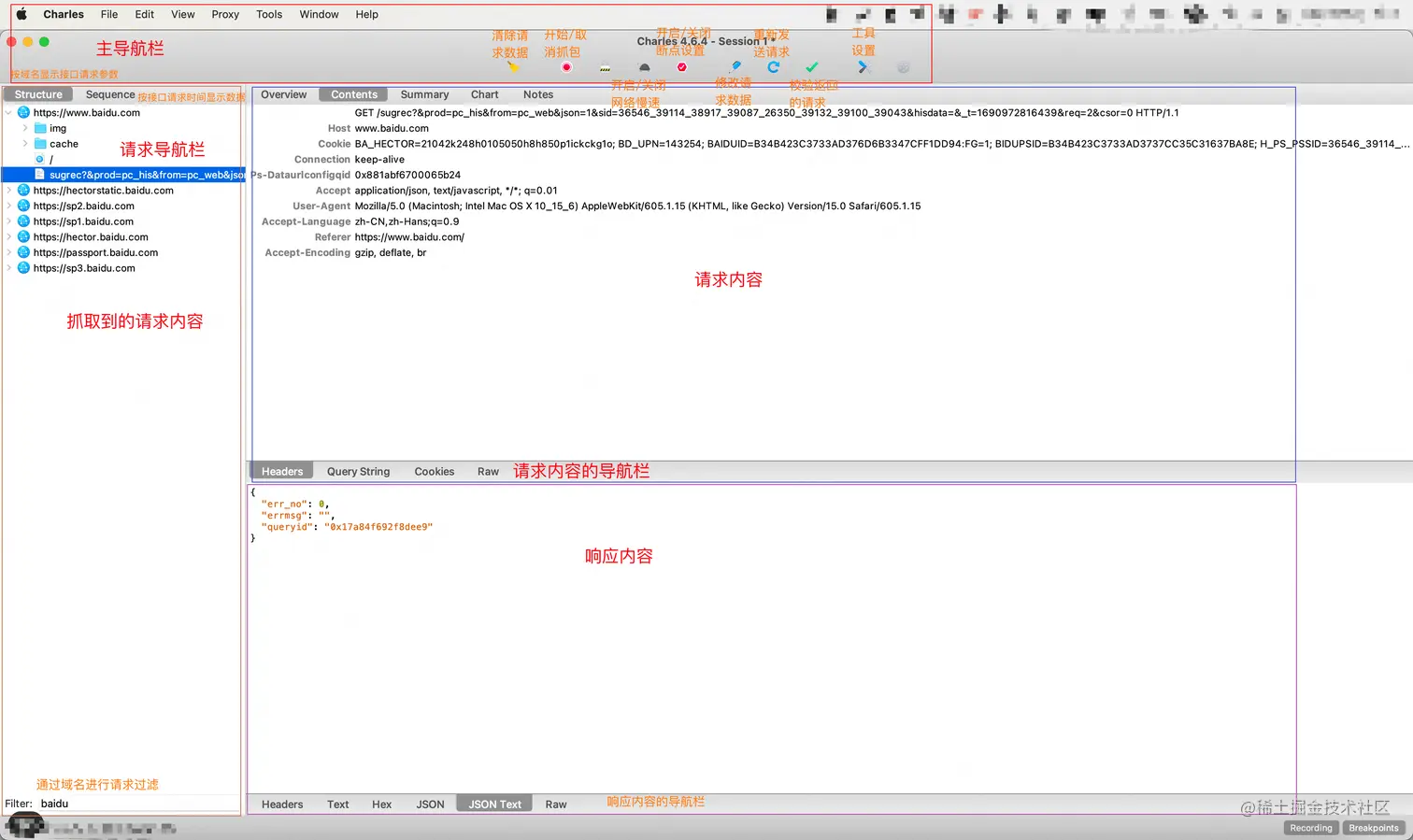Expand the img folder node
Screen dimensions: 1413x840
click(25, 128)
